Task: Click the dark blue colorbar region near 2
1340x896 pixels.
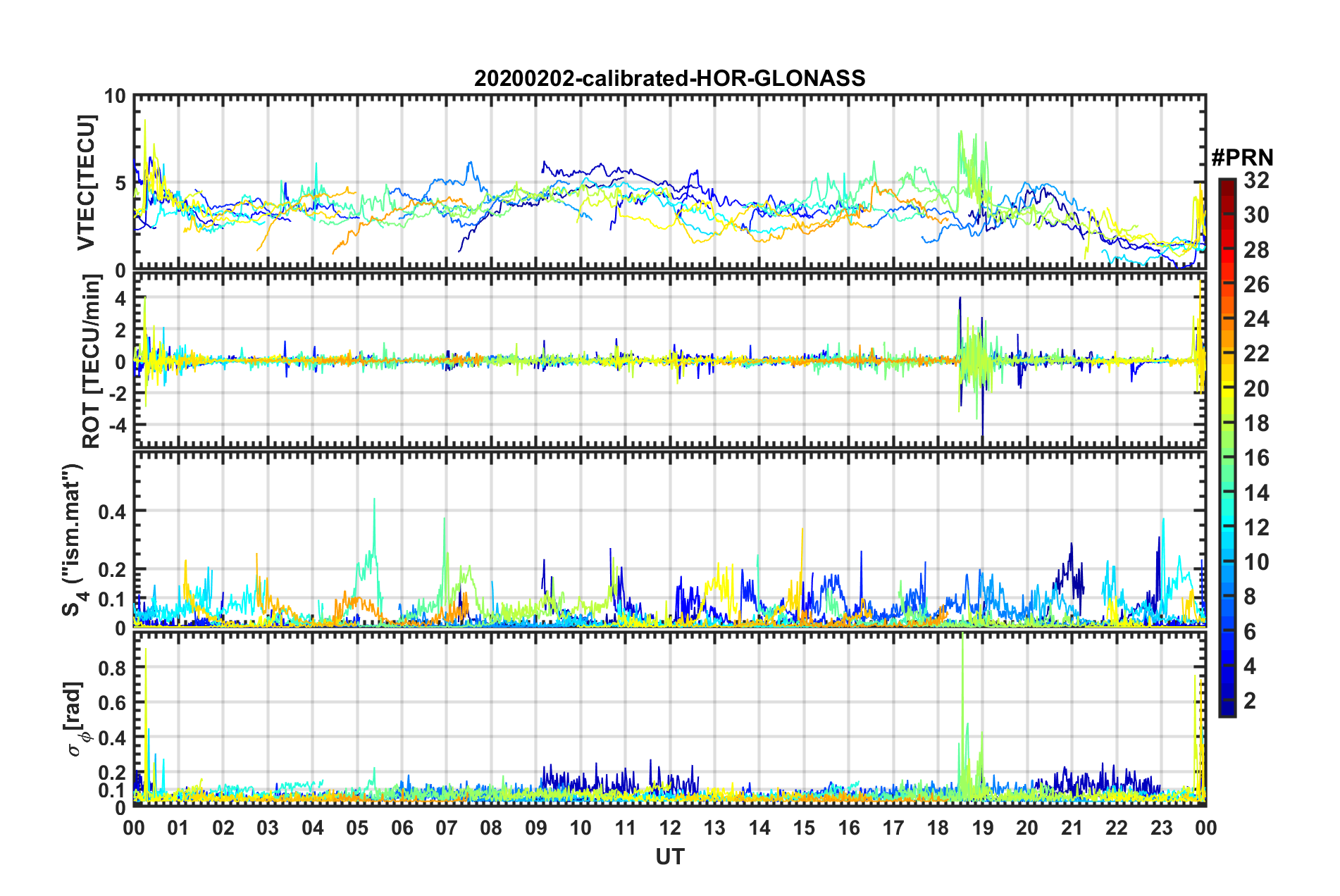Action: click(x=1227, y=701)
